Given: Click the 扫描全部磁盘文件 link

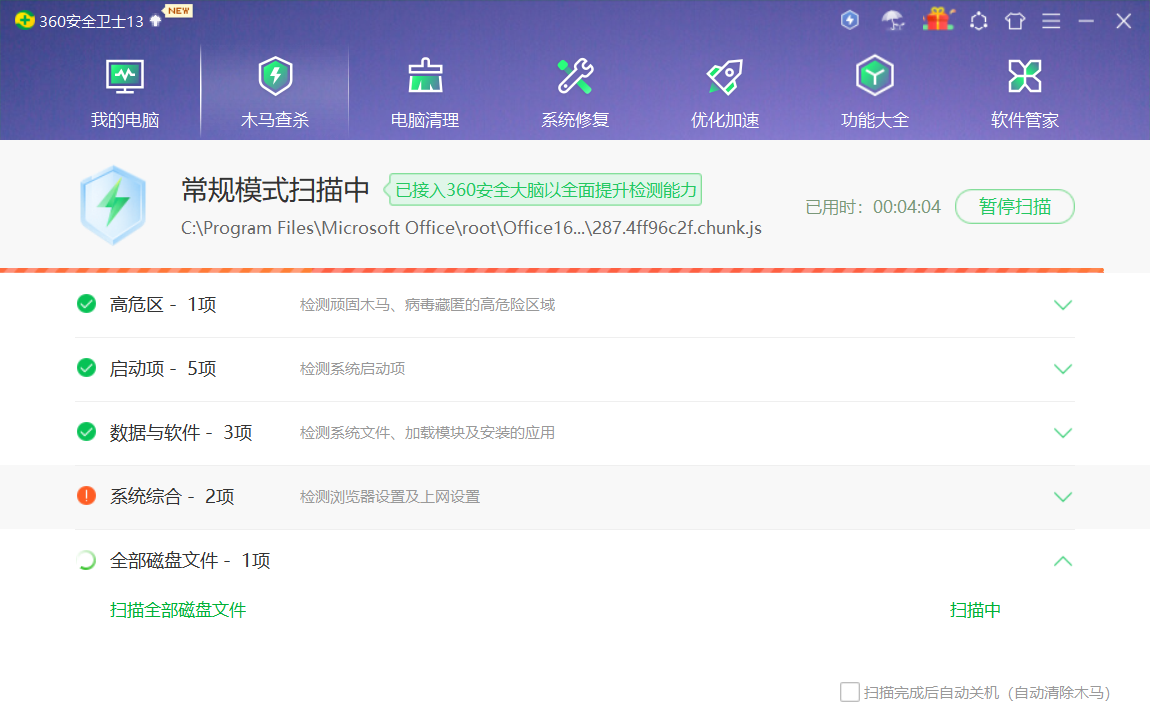Looking at the screenshot, I should [178, 610].
